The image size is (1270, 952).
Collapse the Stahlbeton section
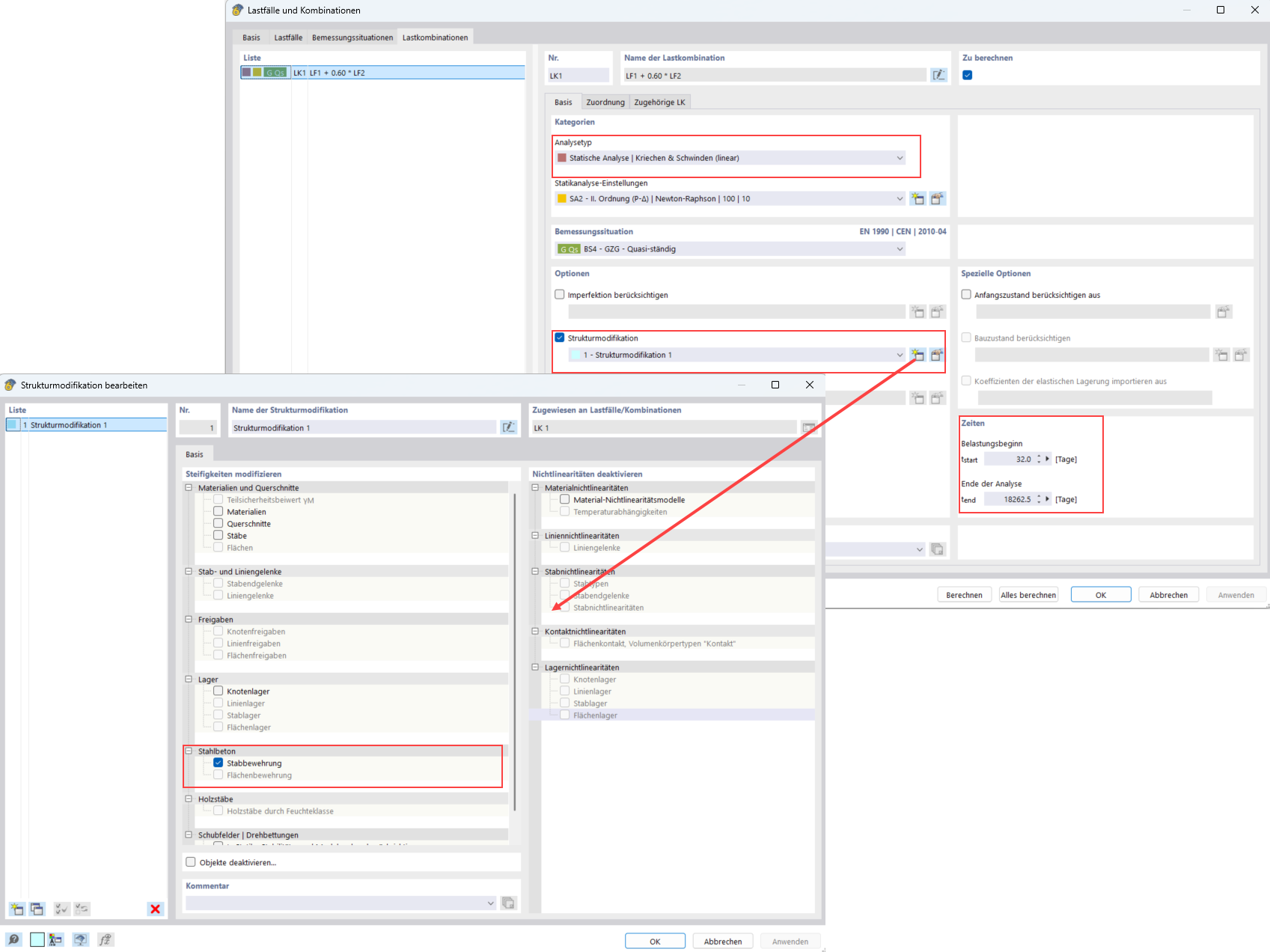tap(189, 751)
